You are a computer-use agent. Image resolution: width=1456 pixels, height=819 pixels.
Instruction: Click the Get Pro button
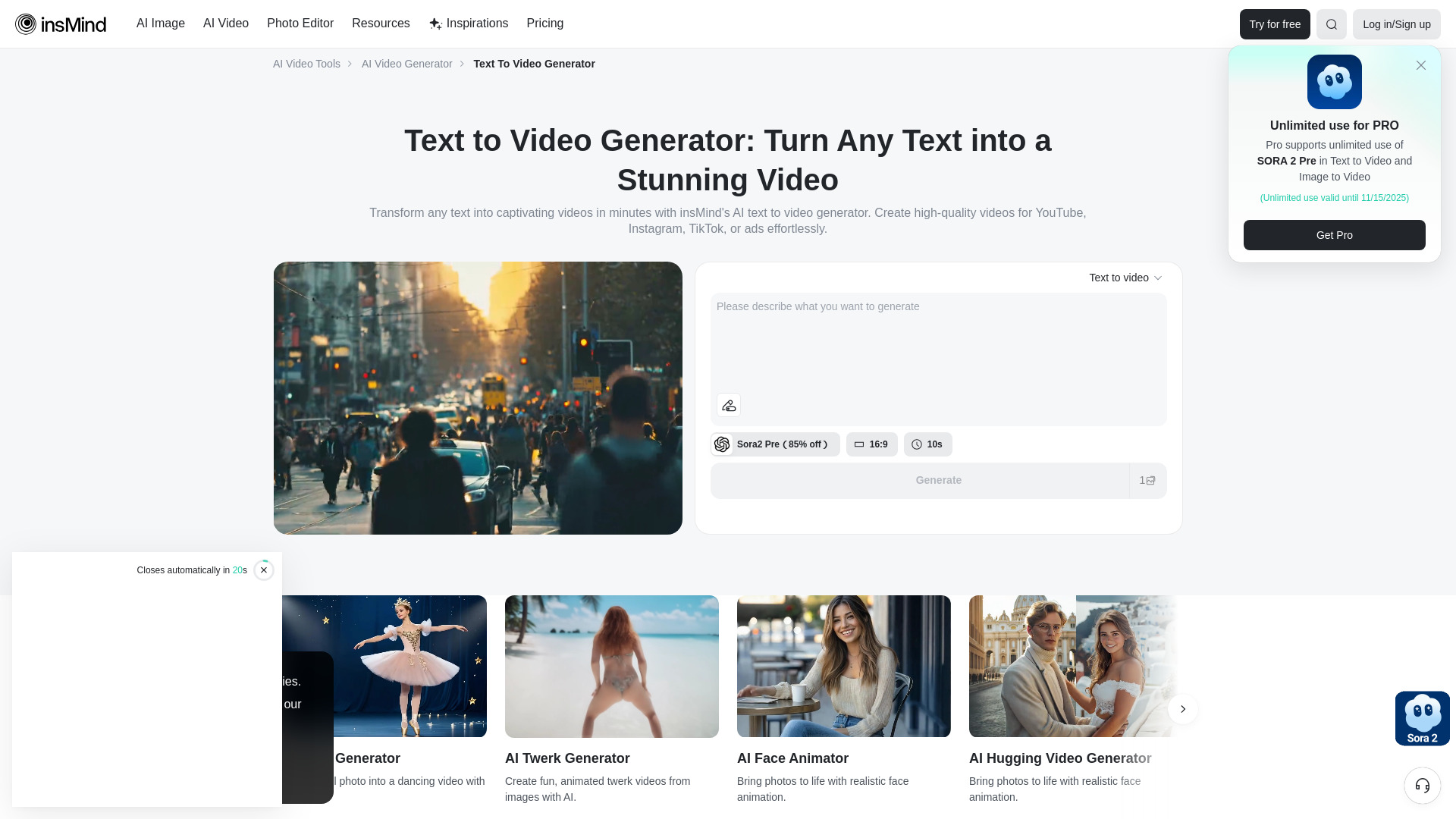[1334, 235]
